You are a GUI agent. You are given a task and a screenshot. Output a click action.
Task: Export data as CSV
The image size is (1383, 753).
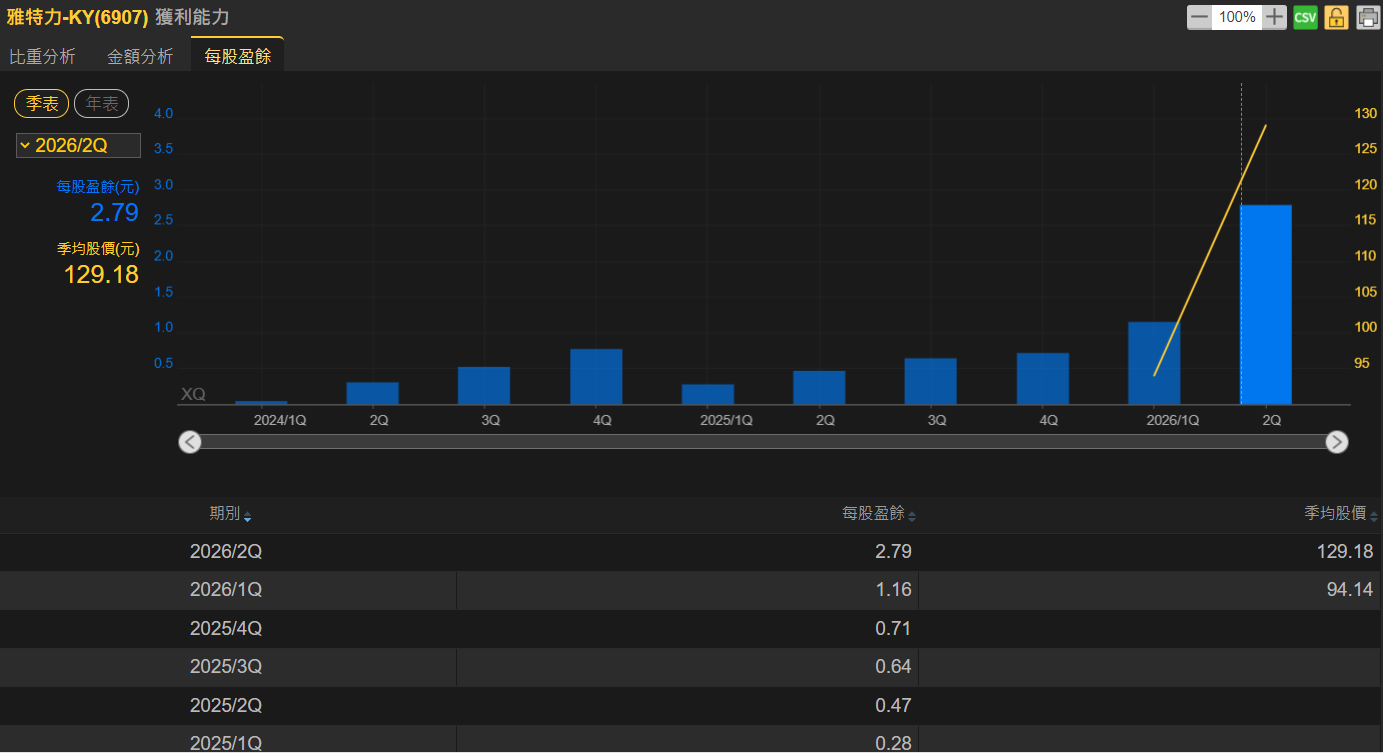click(x=1305, y=17)
